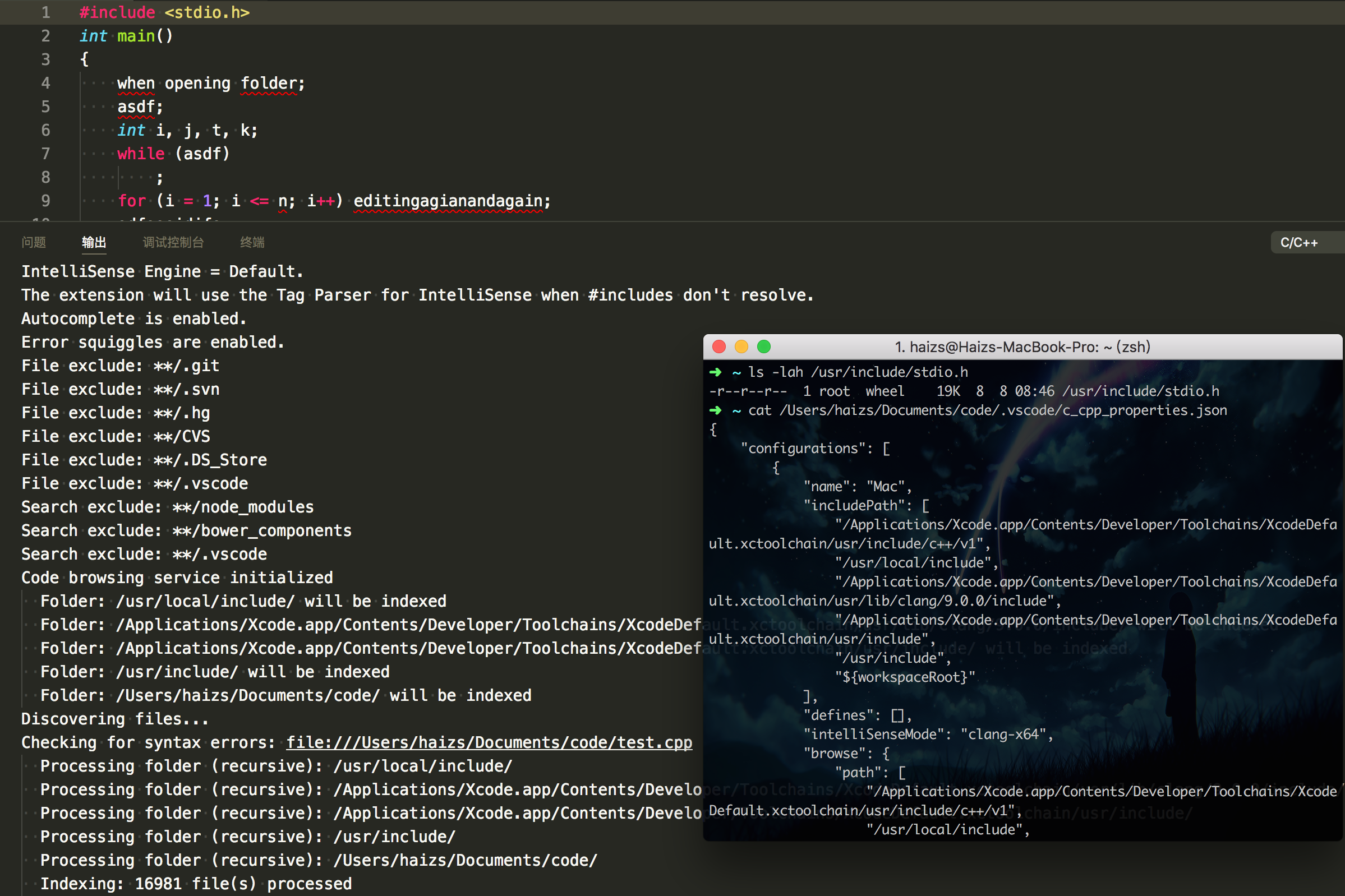The width and height of the screenshot is (1345, 896).
Task: Zoom the terminal window with the green button
Action: 763,347
